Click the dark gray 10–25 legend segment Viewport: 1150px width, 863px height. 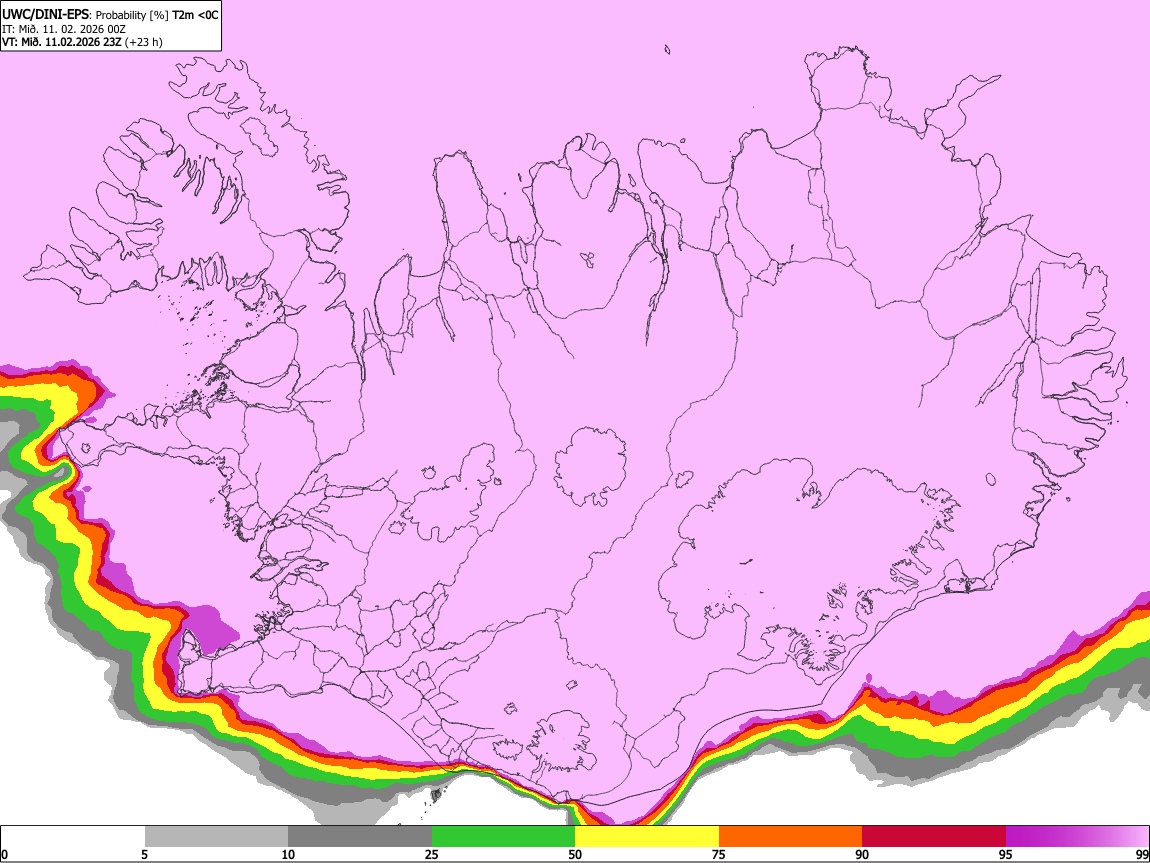(x=360, y=837)
